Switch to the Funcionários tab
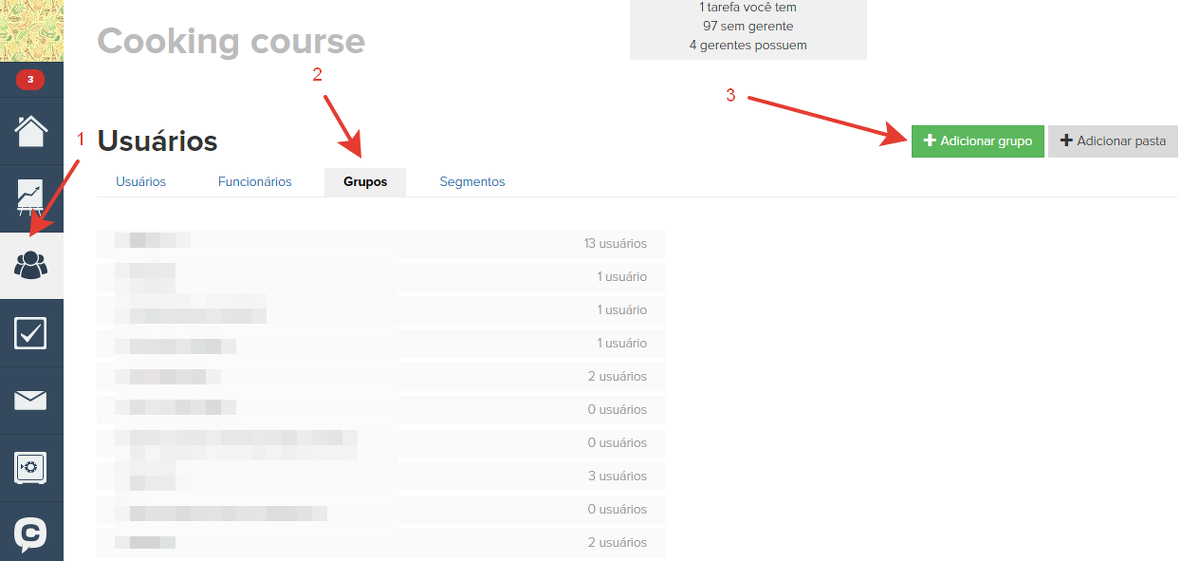The width and height of the screenshot is (1200, 561). tap(255, 182)
